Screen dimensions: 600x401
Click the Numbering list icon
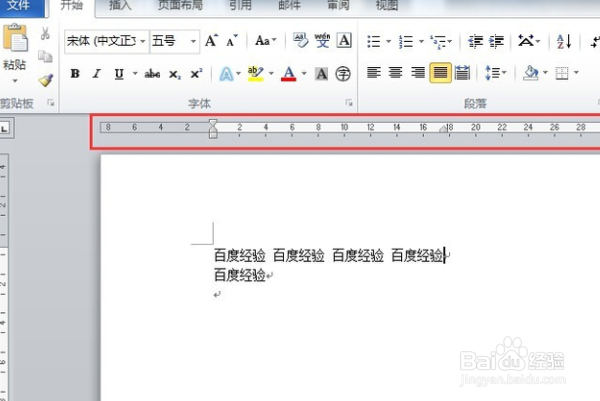pos(406,41)
